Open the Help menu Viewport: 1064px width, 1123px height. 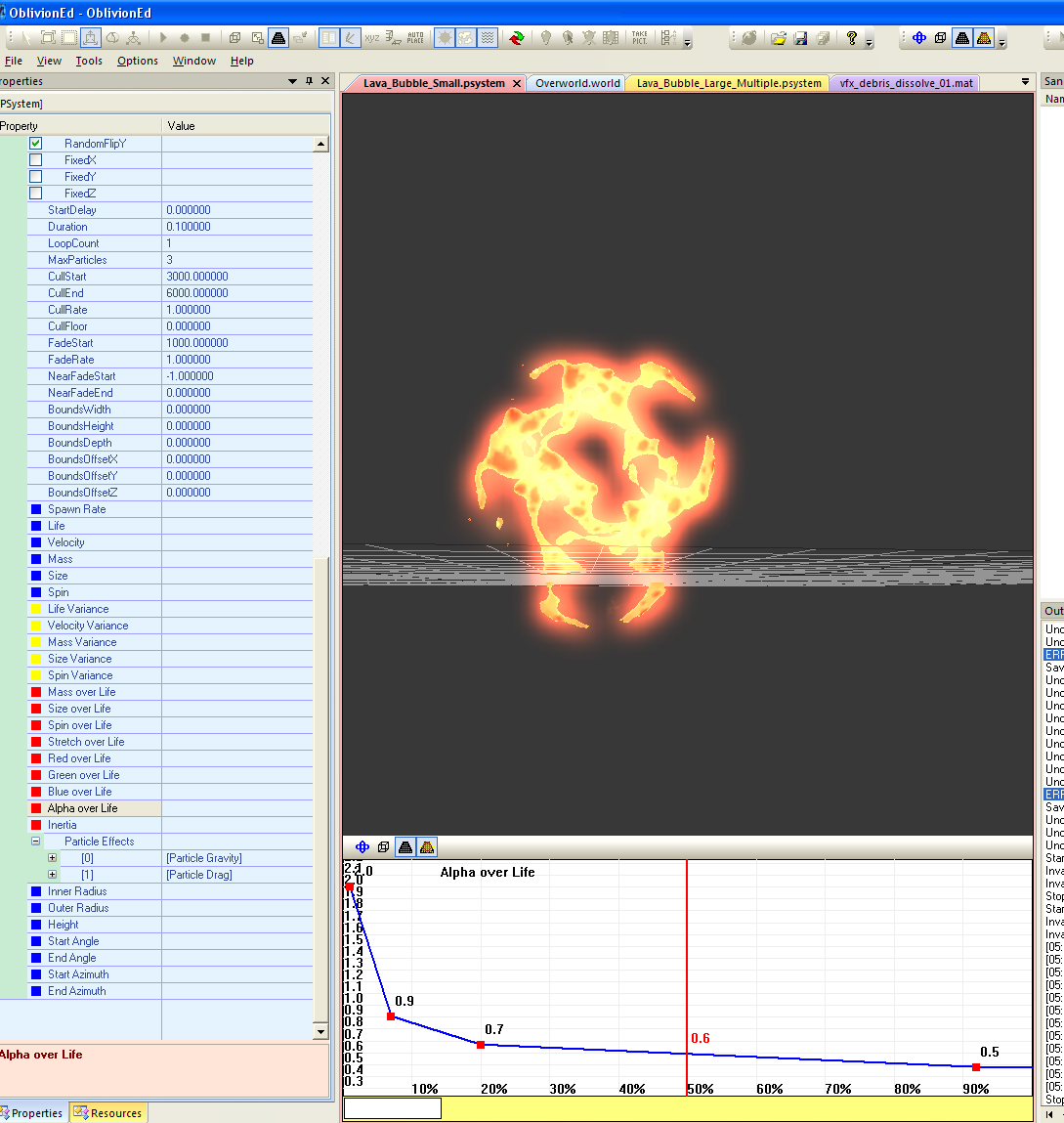click(242, 61)
